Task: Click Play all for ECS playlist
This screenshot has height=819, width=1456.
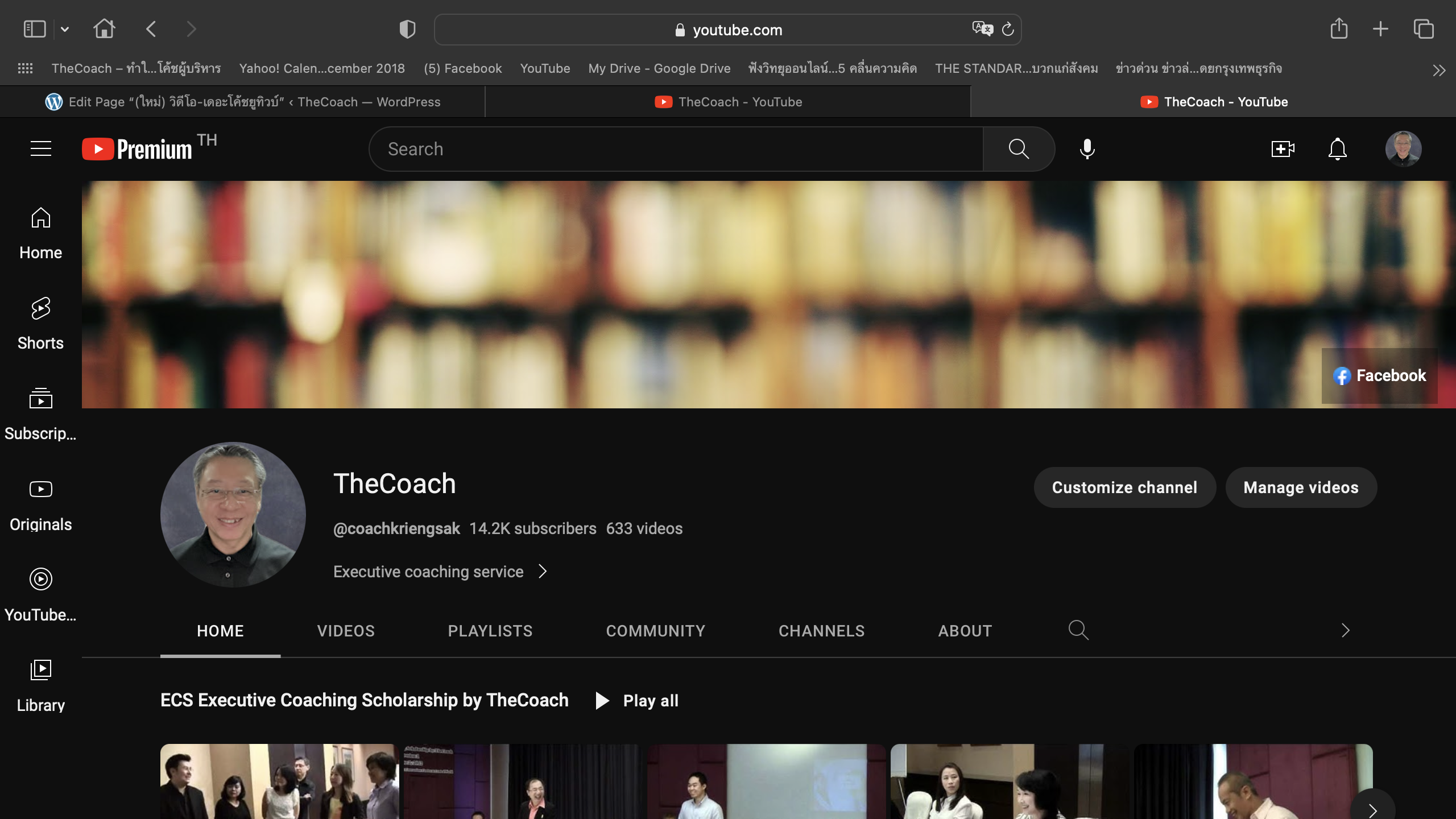Action: click(x=637, y=700)
